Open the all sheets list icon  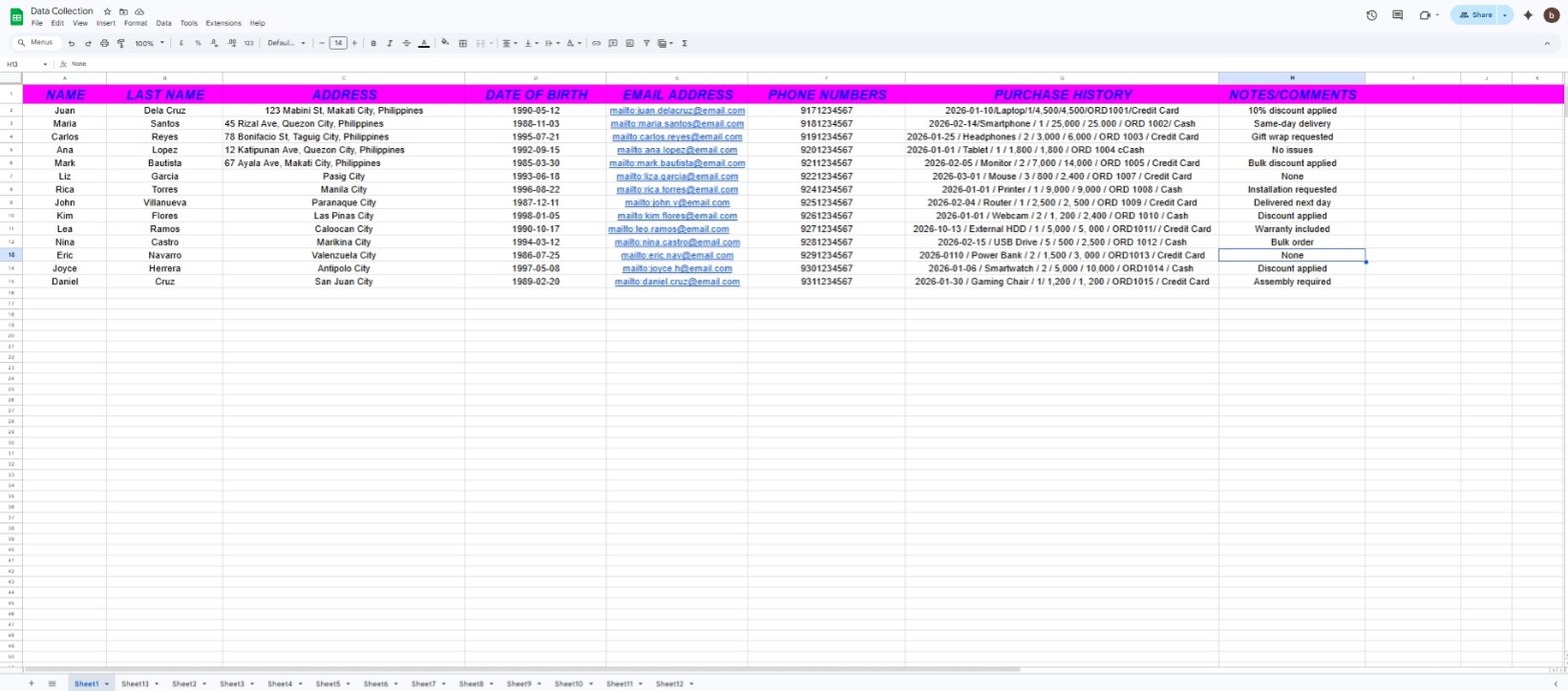(52, 683)
